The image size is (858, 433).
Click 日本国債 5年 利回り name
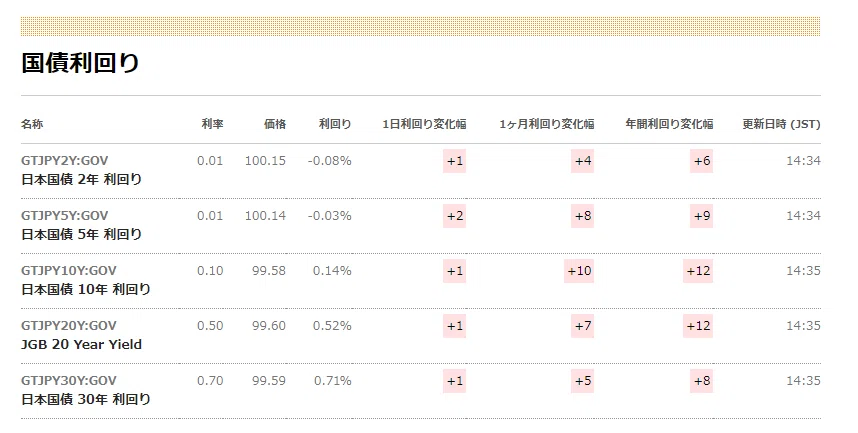click(x=82, y=234)
